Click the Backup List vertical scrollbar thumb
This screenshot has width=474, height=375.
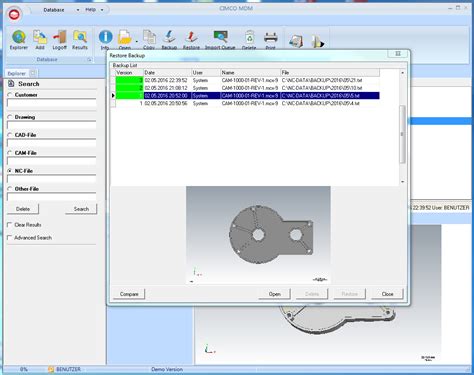pyautogui.click(x=402, y=134)
